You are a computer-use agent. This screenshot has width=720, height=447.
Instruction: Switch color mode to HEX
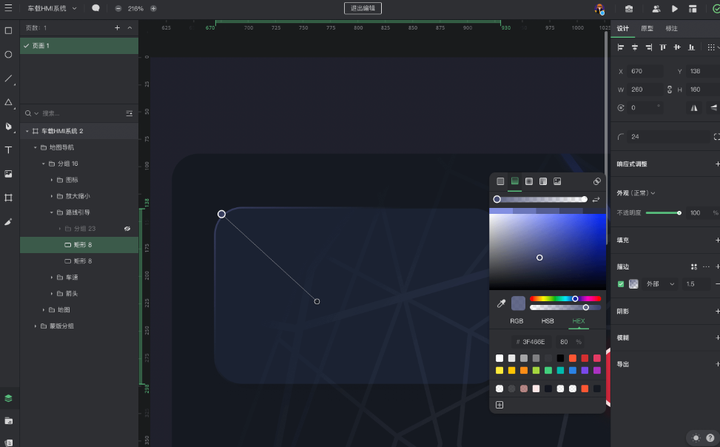[x=579, y=321]
